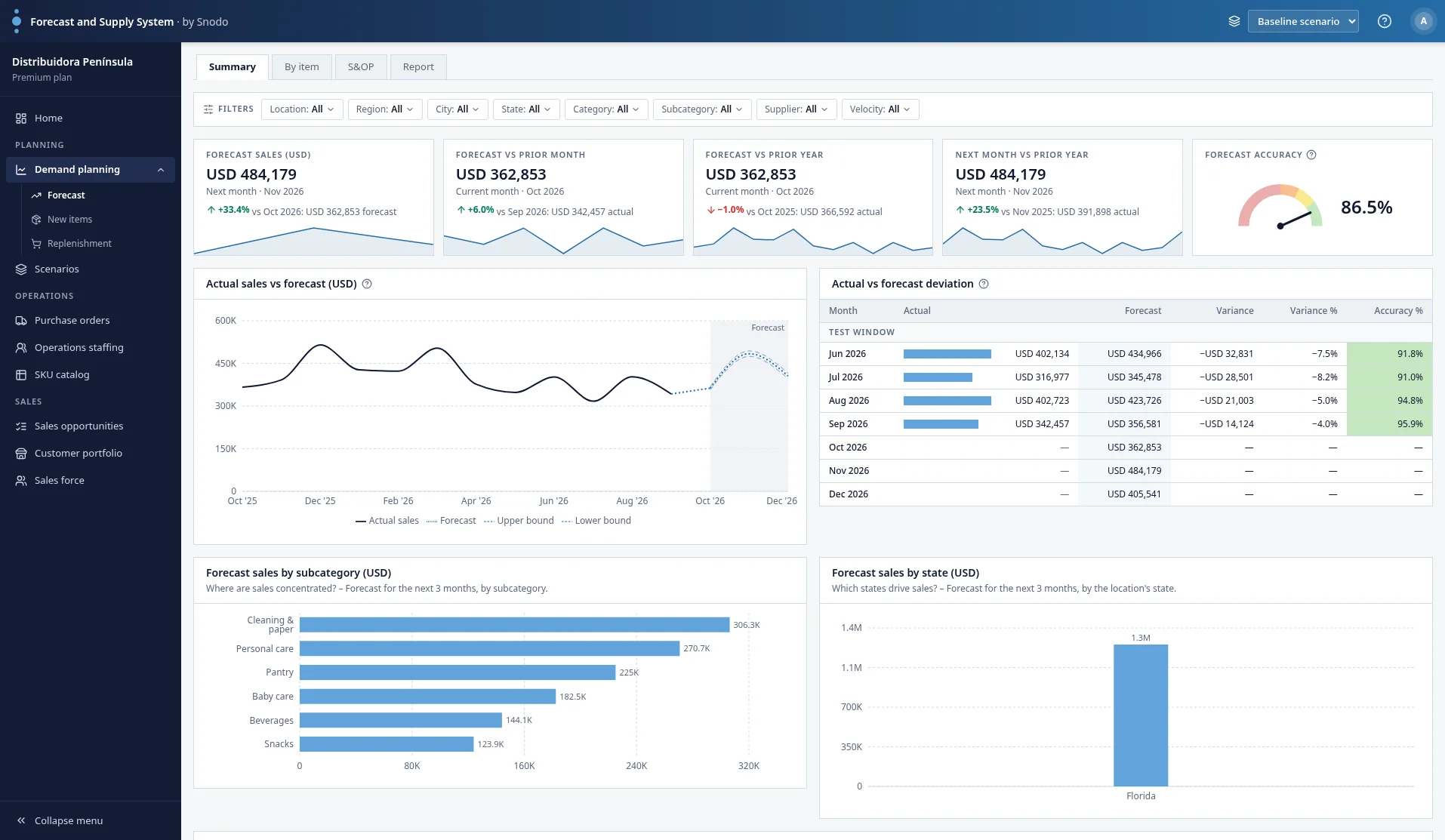Open the City filter dropdown
The image size is (1445, 840).
coord(458,109)
